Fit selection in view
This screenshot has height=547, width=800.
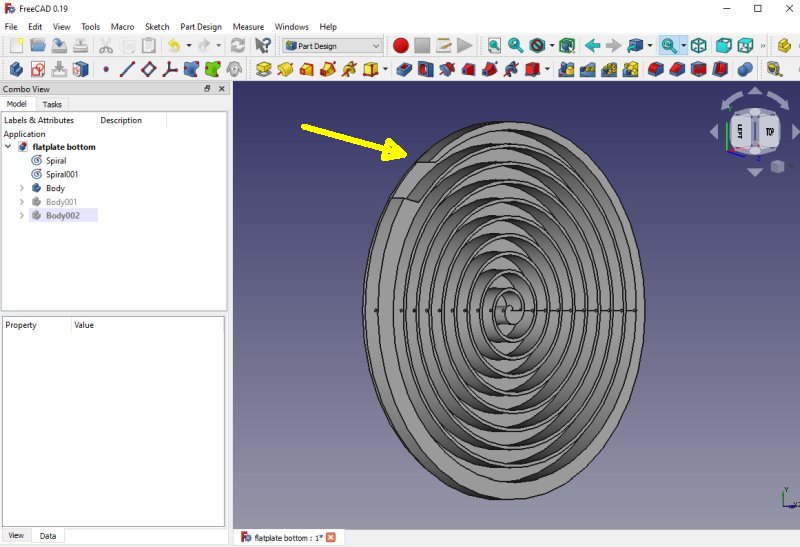click(x=515, y=46)
